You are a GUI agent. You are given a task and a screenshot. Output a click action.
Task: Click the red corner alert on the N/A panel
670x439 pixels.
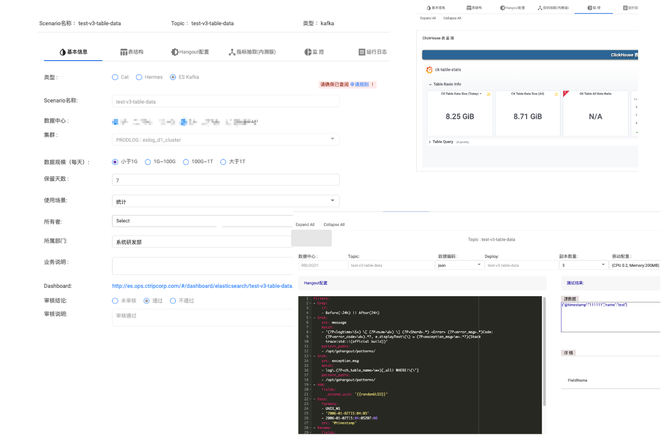click(566, 94)
